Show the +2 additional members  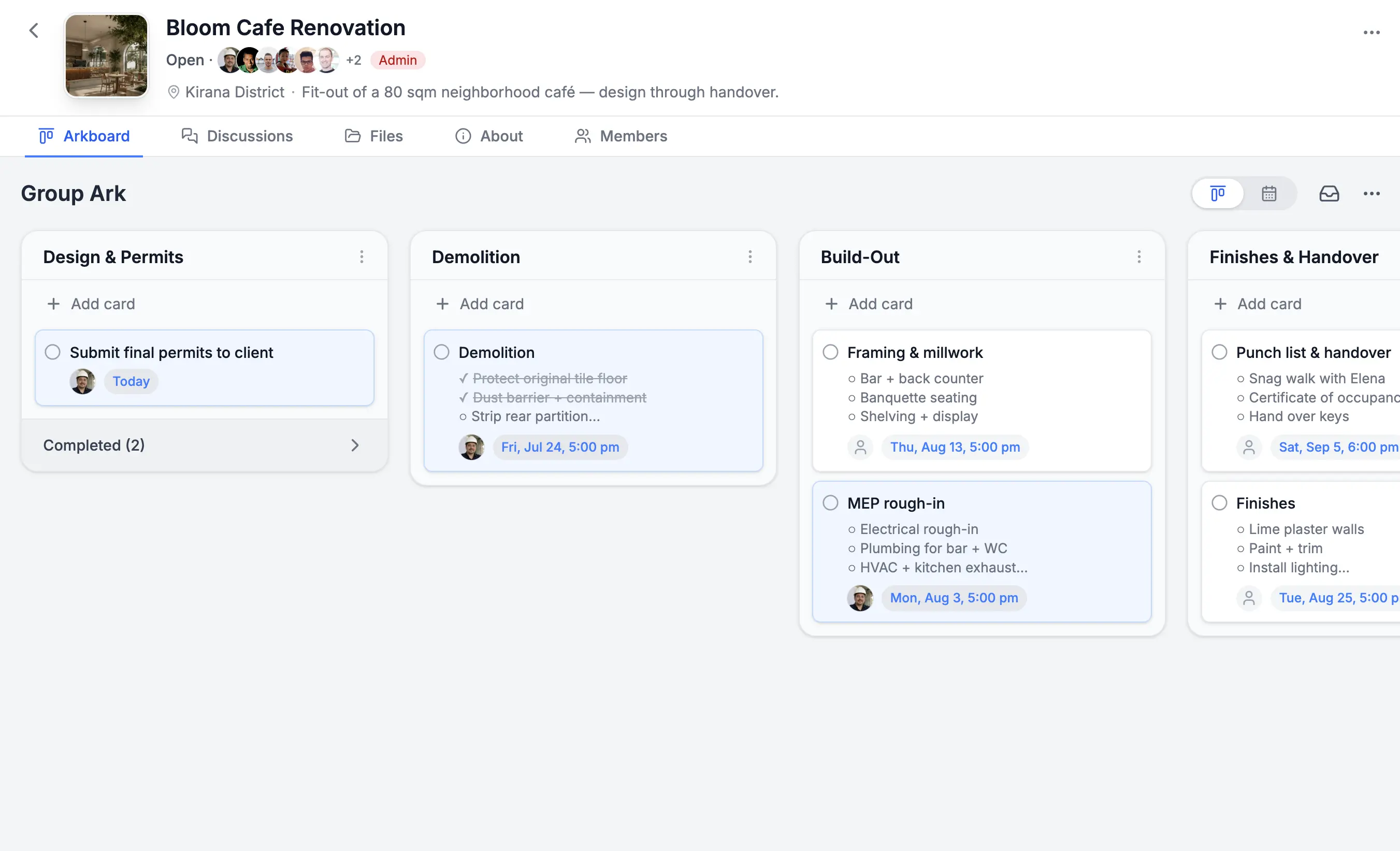click(x=353, y=60)
